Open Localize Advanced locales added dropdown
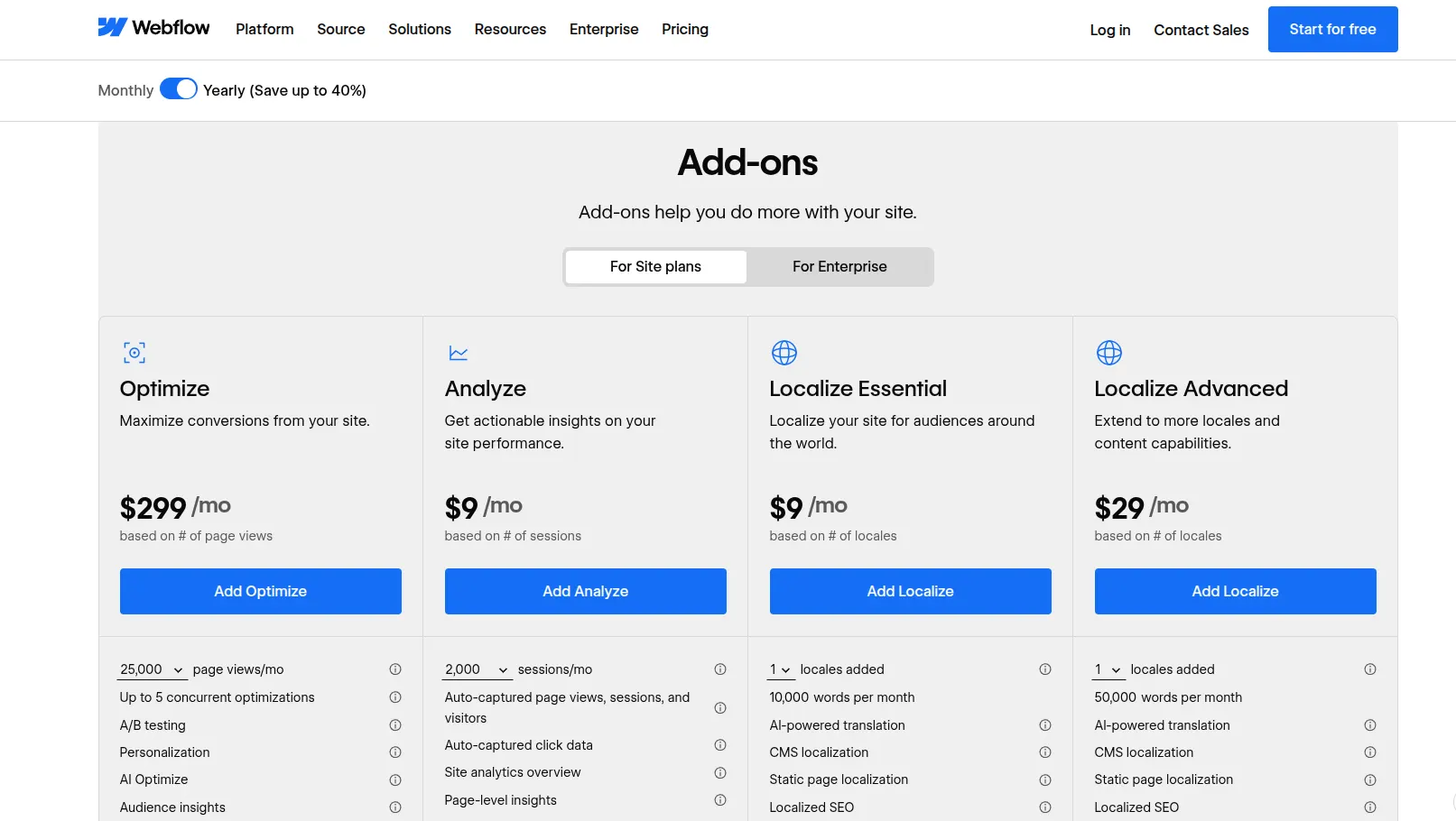The height and width of the screenshot is (821, 1456). click(x=1108, y=669)
